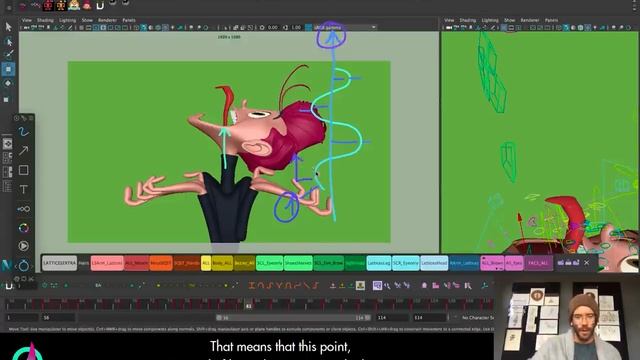Viewport: 640px width, 360px height.
Task: Click the LATTICEEXTRA selection set button
Action: pyautogui.click(x=59, y=263)
